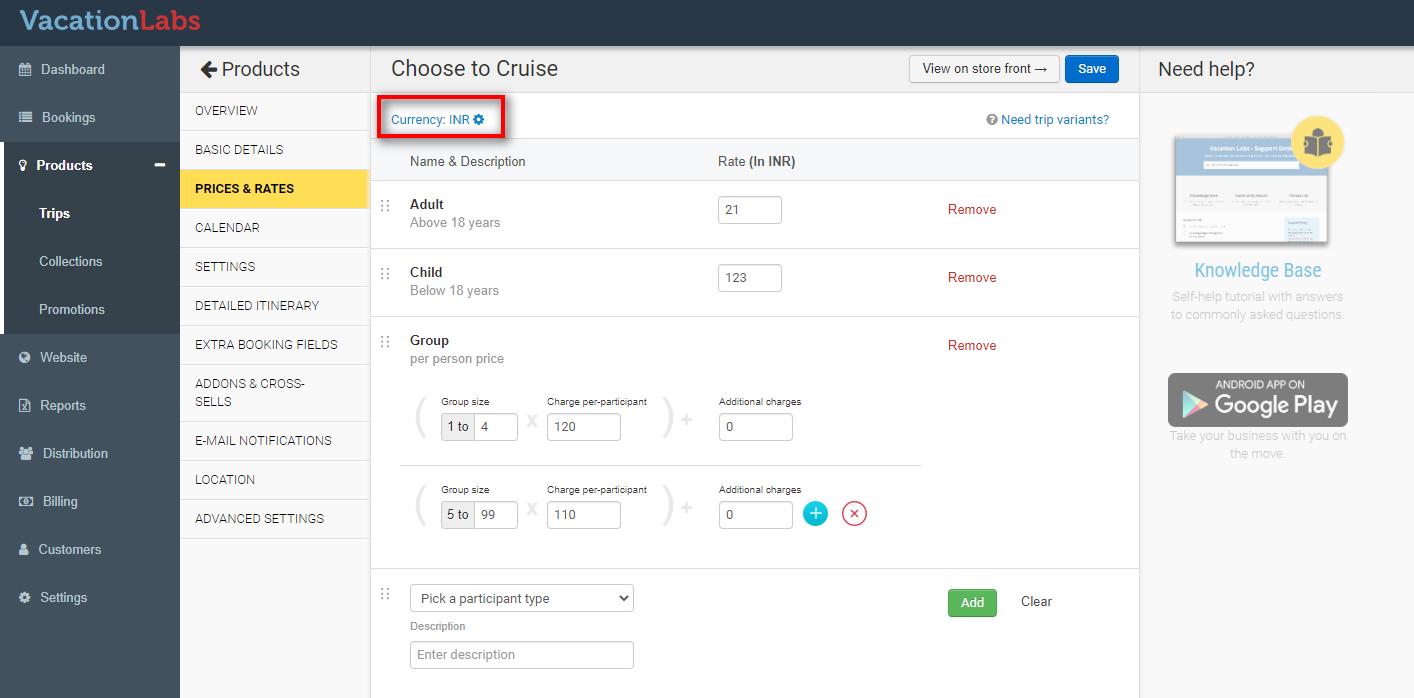This screenshot has height=698, width=1414.
Task: Focus the Enter description text field
Action: pyautogui.click(x=521, y=655)
